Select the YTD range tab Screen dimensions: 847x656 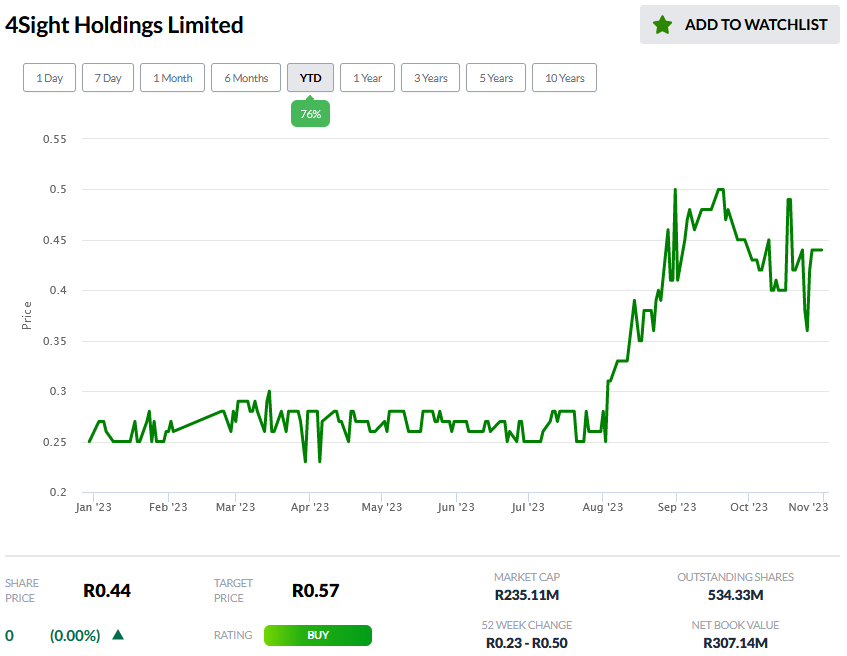[x=310, y=78]
